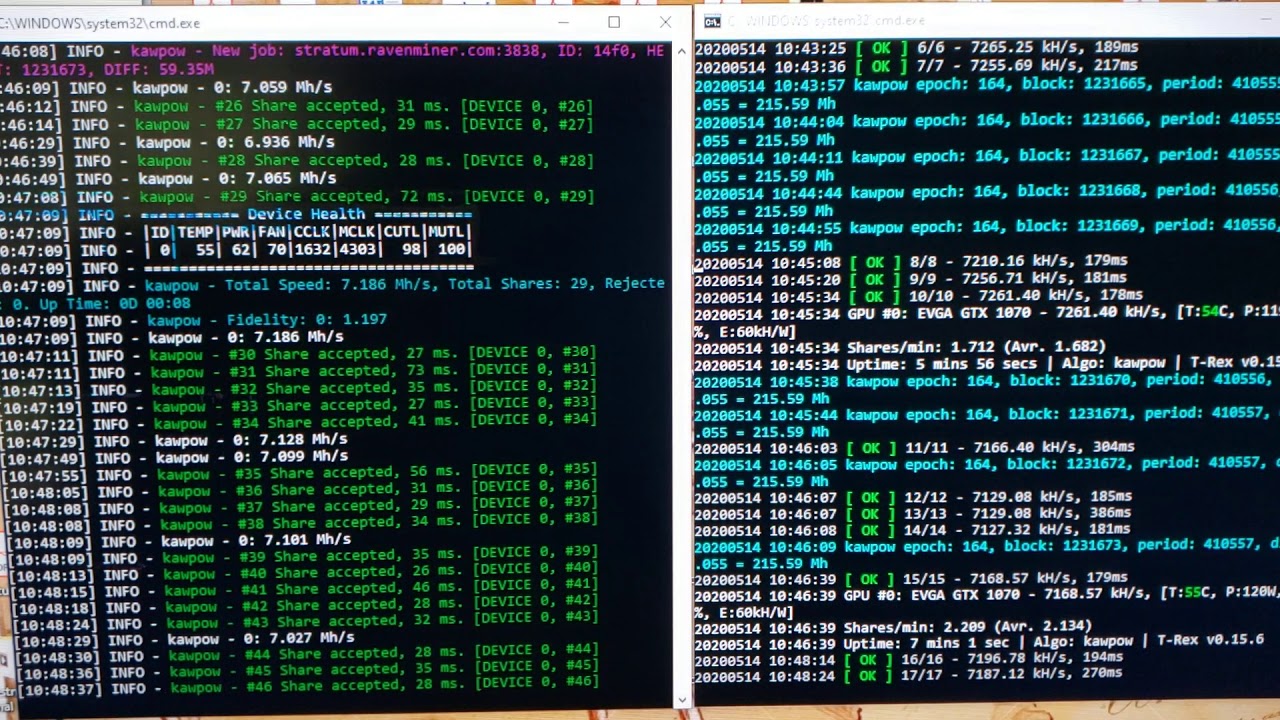This screenshot has height=720, width=1280.
Task: Click '8/8 - 7210.16 kH/s, 179ms' line
Action: coord(911,262)
